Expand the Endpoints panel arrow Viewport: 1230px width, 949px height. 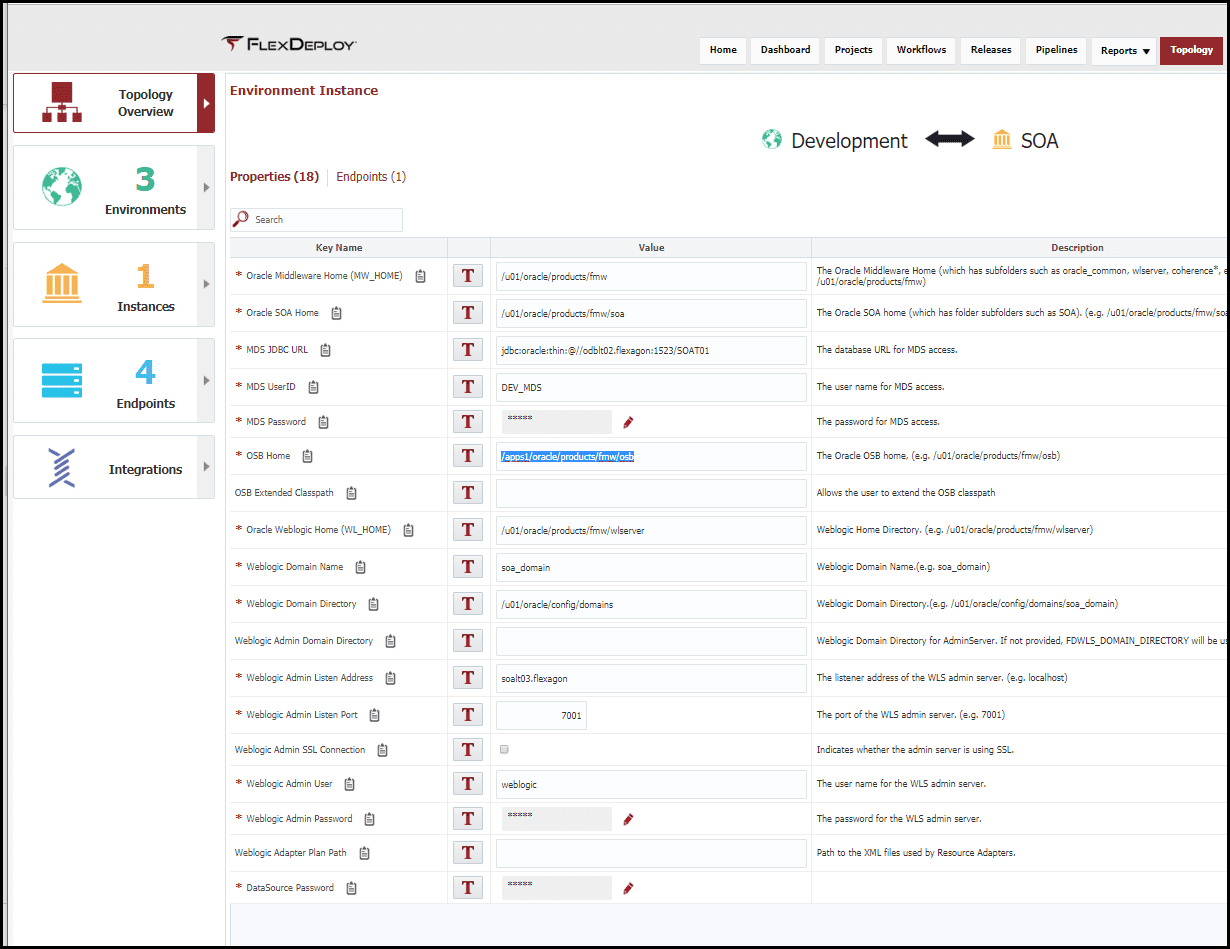[x=206, y=381]
